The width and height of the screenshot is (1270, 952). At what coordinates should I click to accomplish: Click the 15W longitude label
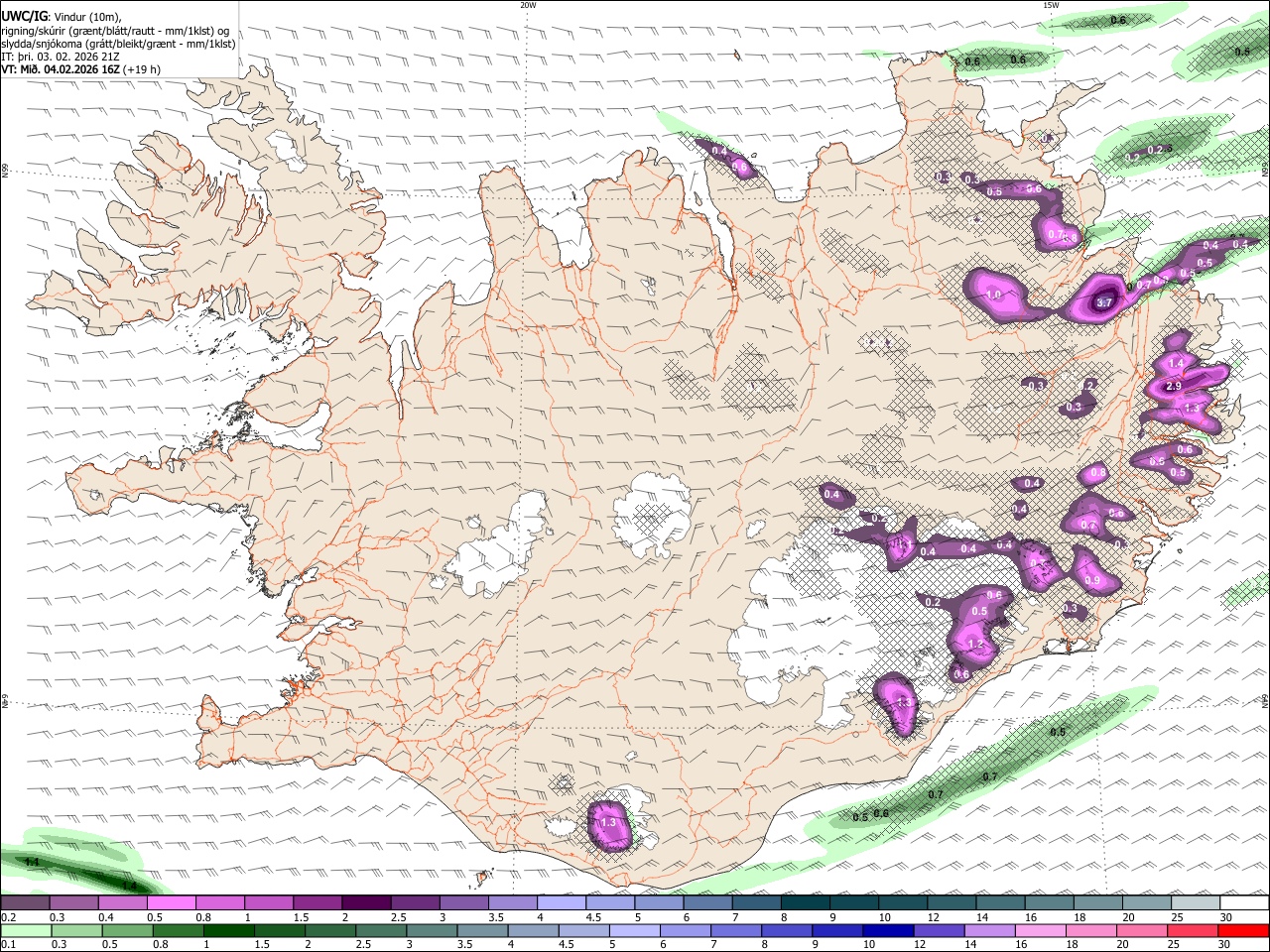point(1051,5)
